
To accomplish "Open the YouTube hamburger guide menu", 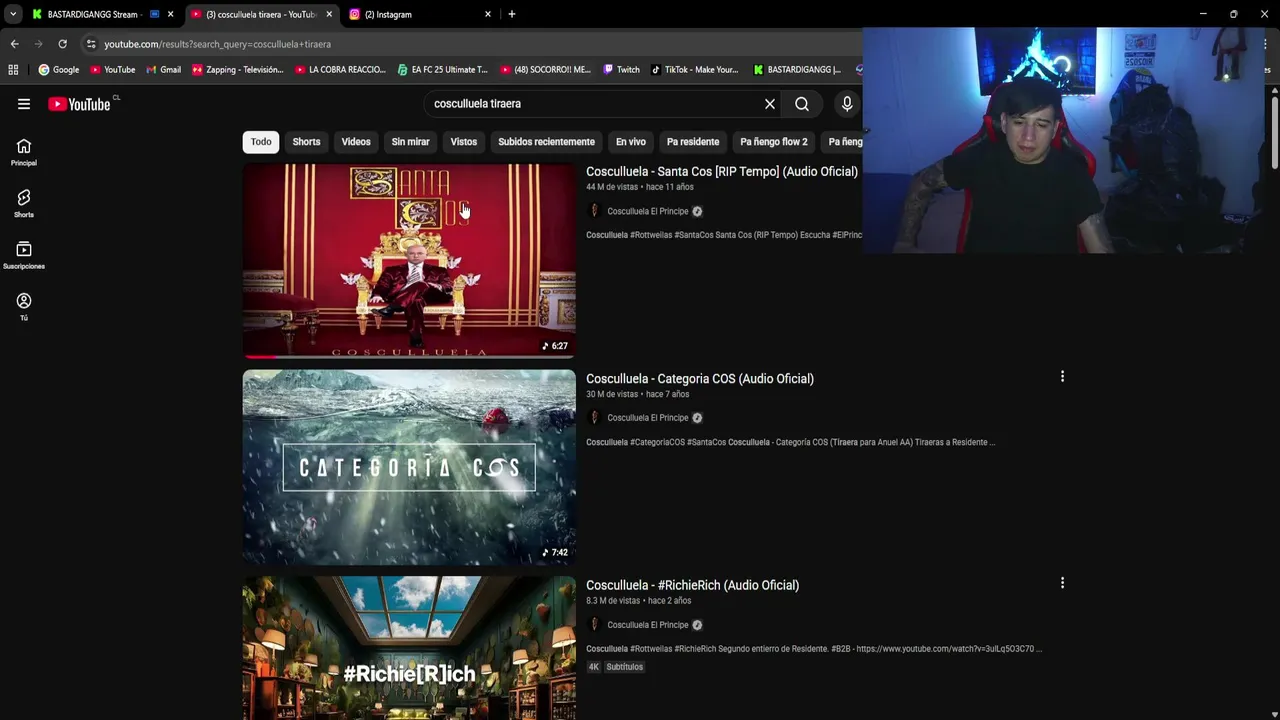I will 24,104.
